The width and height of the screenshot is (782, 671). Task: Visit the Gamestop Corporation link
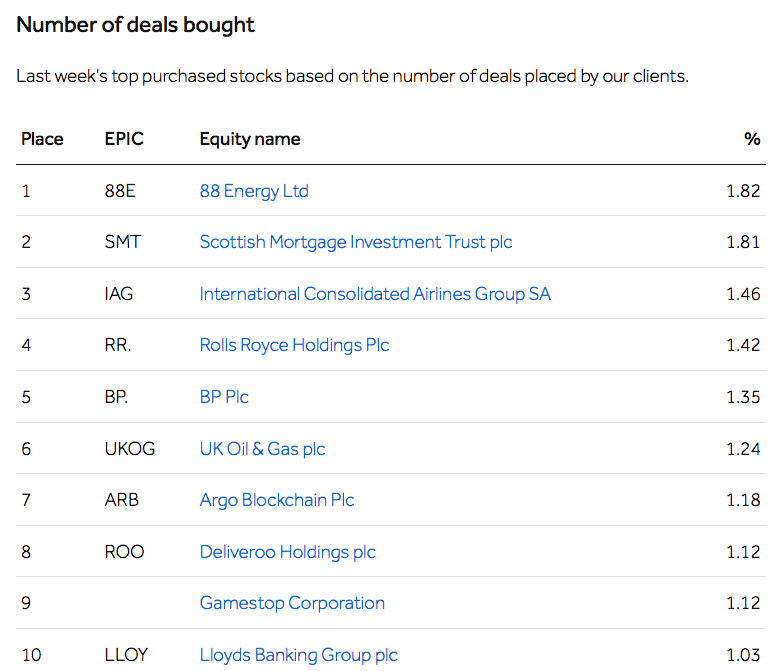pyautogui.click(x=292, y=603)
